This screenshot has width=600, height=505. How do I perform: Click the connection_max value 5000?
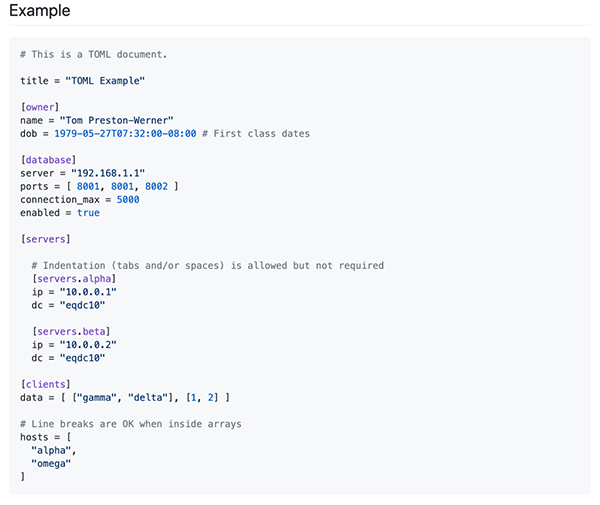(128, 199)
